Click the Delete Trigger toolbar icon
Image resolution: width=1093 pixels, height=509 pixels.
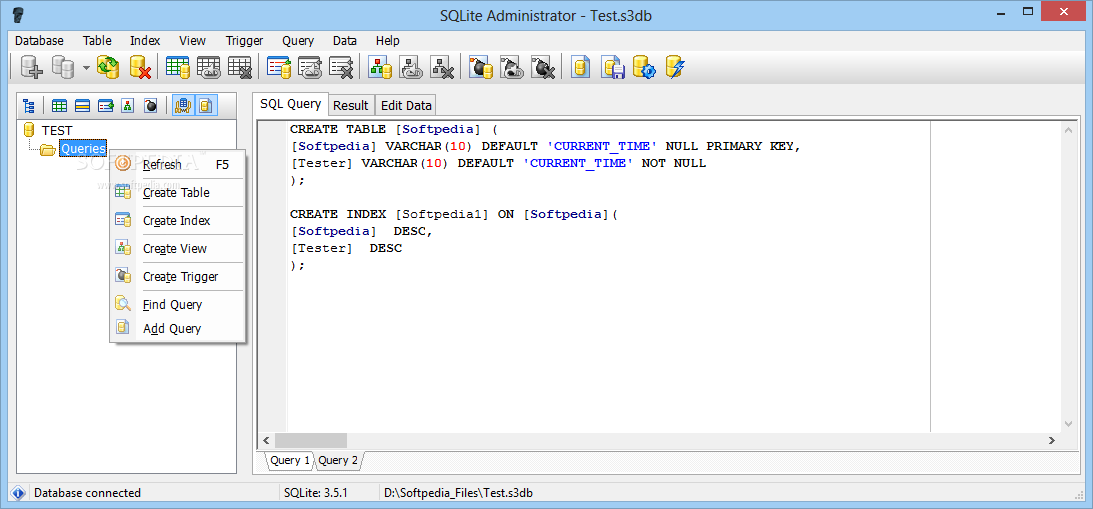[543, 67]
